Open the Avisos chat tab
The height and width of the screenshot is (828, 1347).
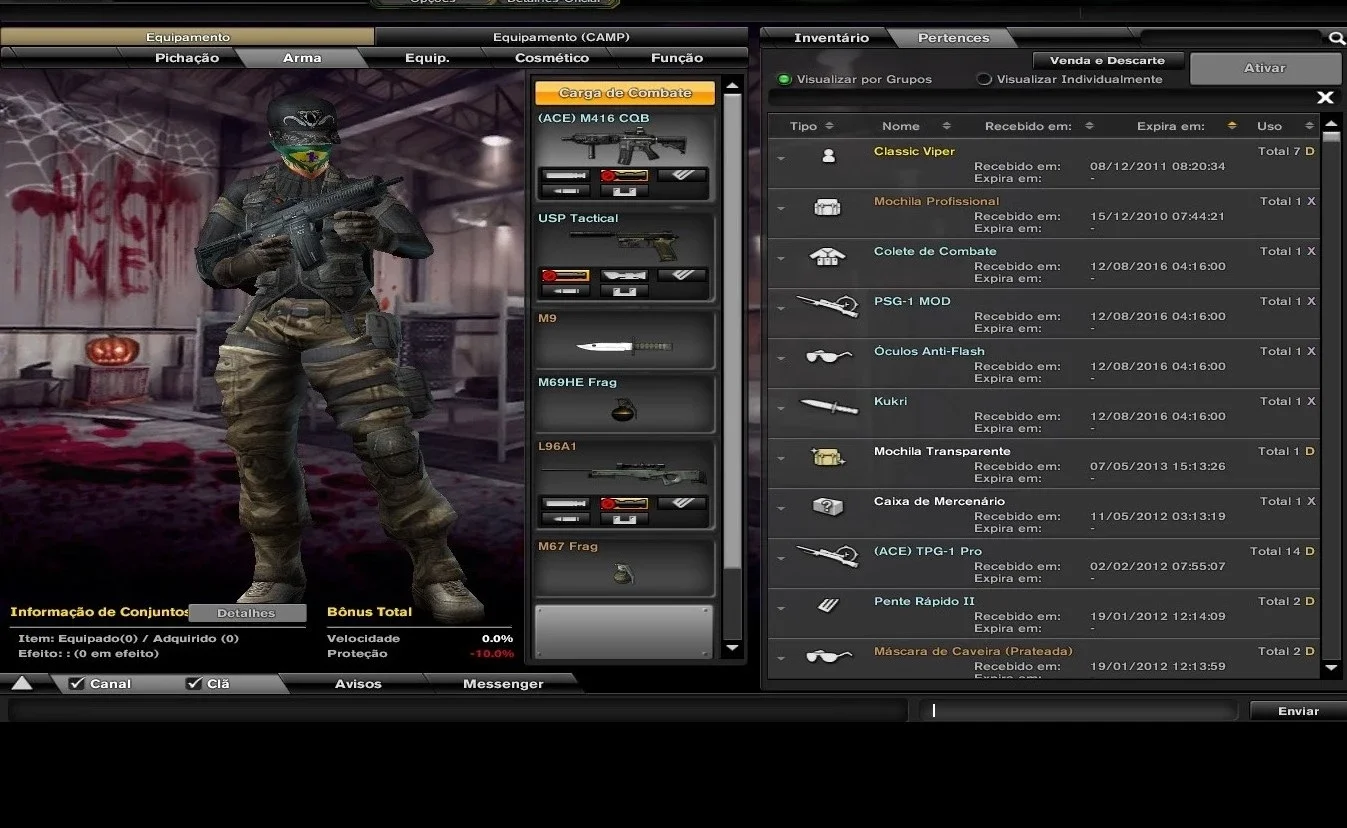coord(358,684)
